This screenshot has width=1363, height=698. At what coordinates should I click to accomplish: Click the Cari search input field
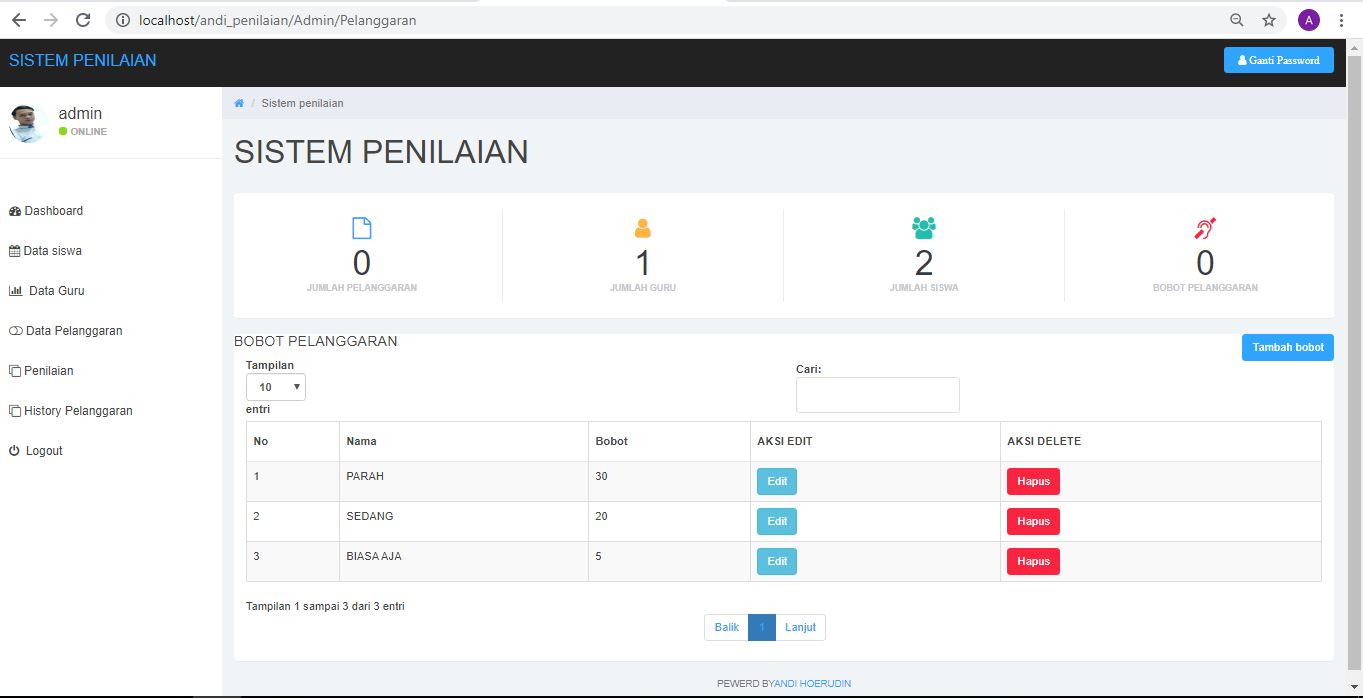(877, 395)
